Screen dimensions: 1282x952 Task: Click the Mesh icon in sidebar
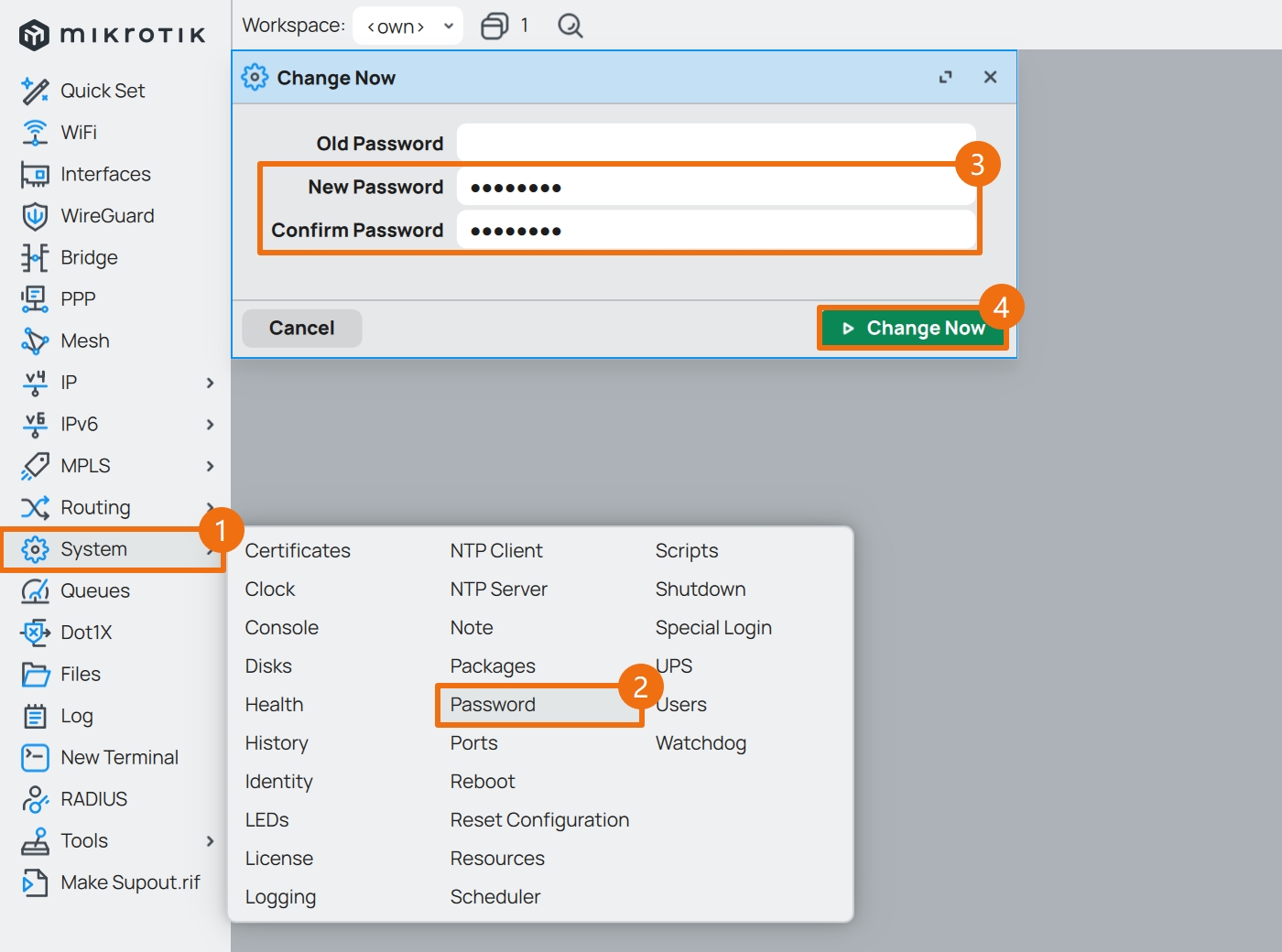(x=35, y=341)
